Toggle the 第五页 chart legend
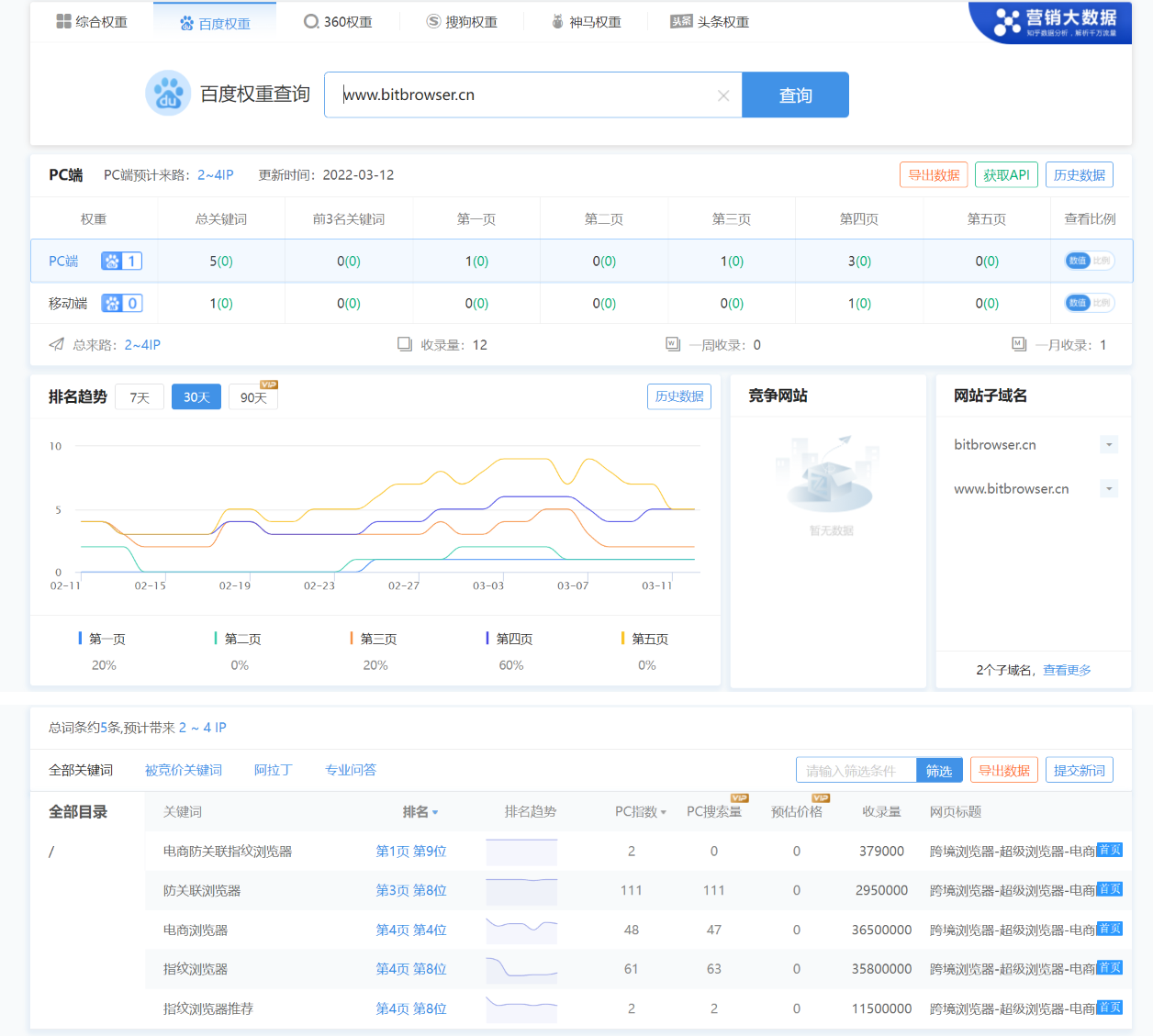 [646, 639]
